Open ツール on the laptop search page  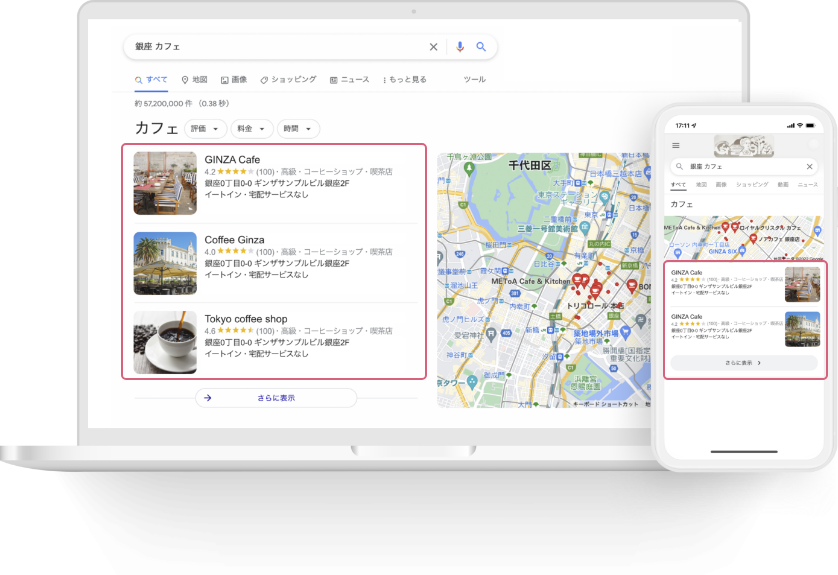[475, 80]
